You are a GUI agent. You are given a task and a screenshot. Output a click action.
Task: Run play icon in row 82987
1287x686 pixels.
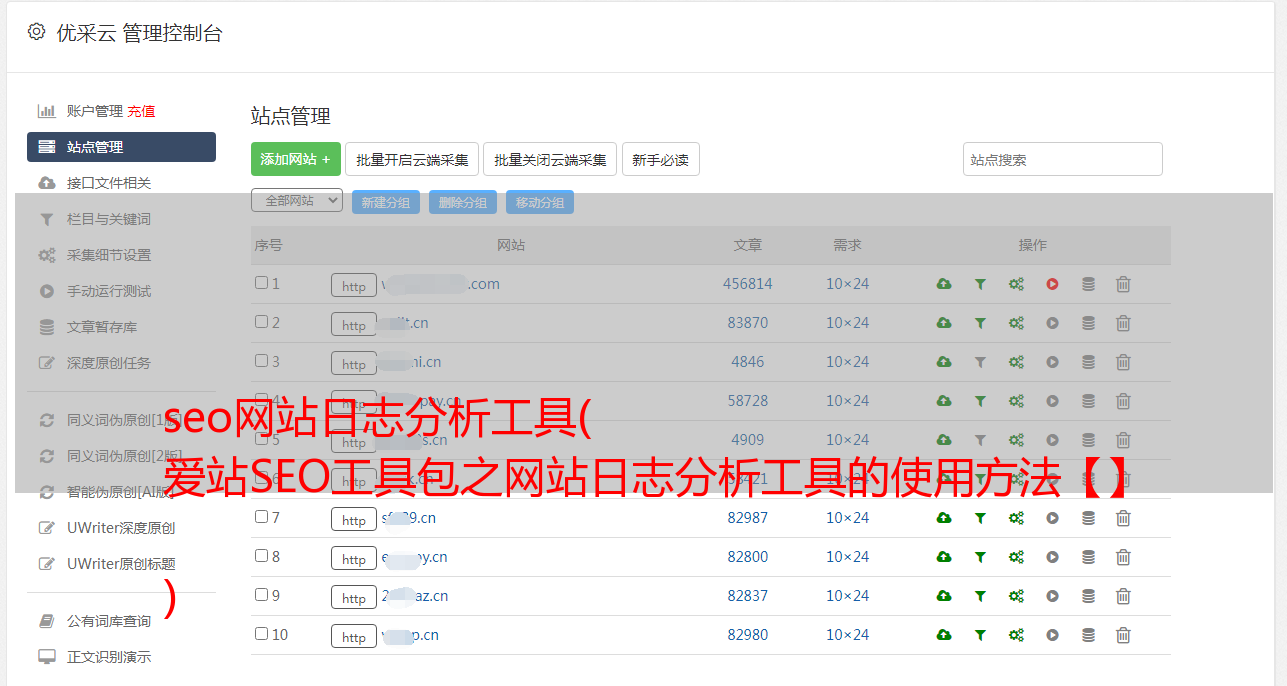[1052, 518]
